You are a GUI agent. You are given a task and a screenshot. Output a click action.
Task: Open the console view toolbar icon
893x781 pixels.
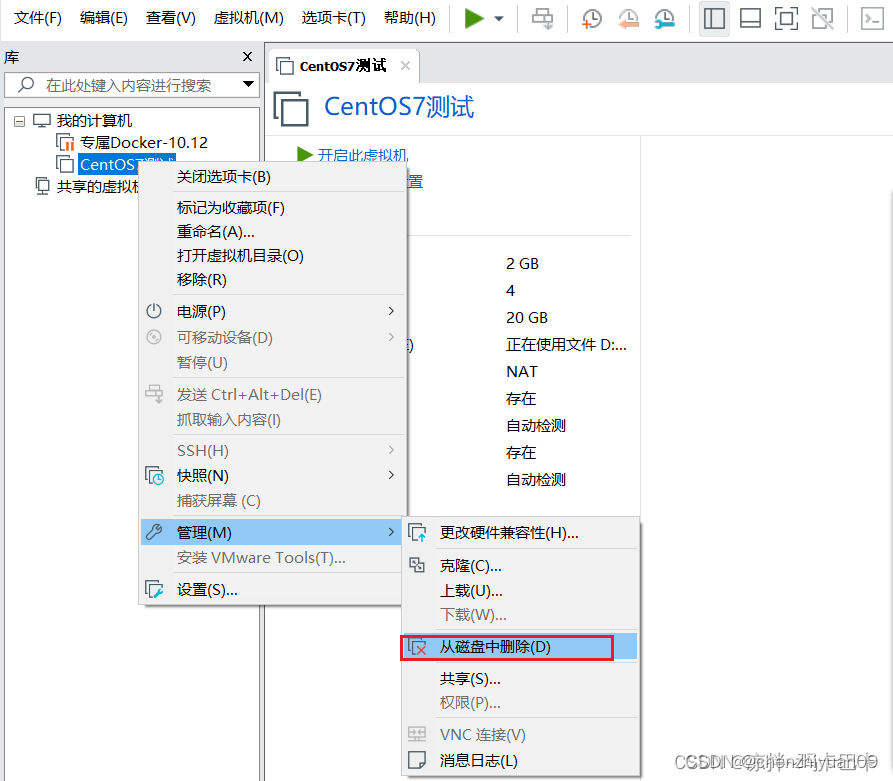[x=872, y=19]
